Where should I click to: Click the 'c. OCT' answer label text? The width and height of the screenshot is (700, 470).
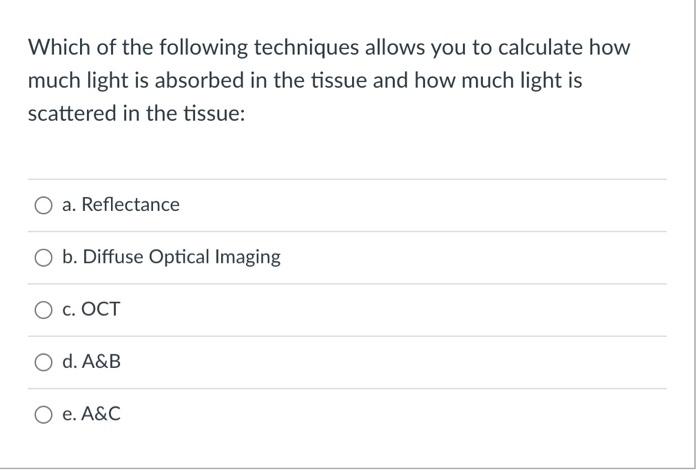(91, 310)
